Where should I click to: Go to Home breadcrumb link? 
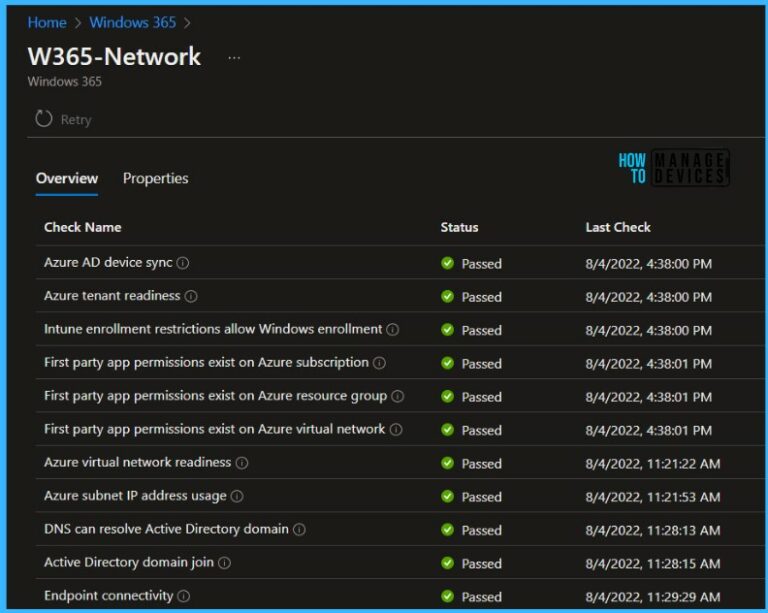point(47,22)
